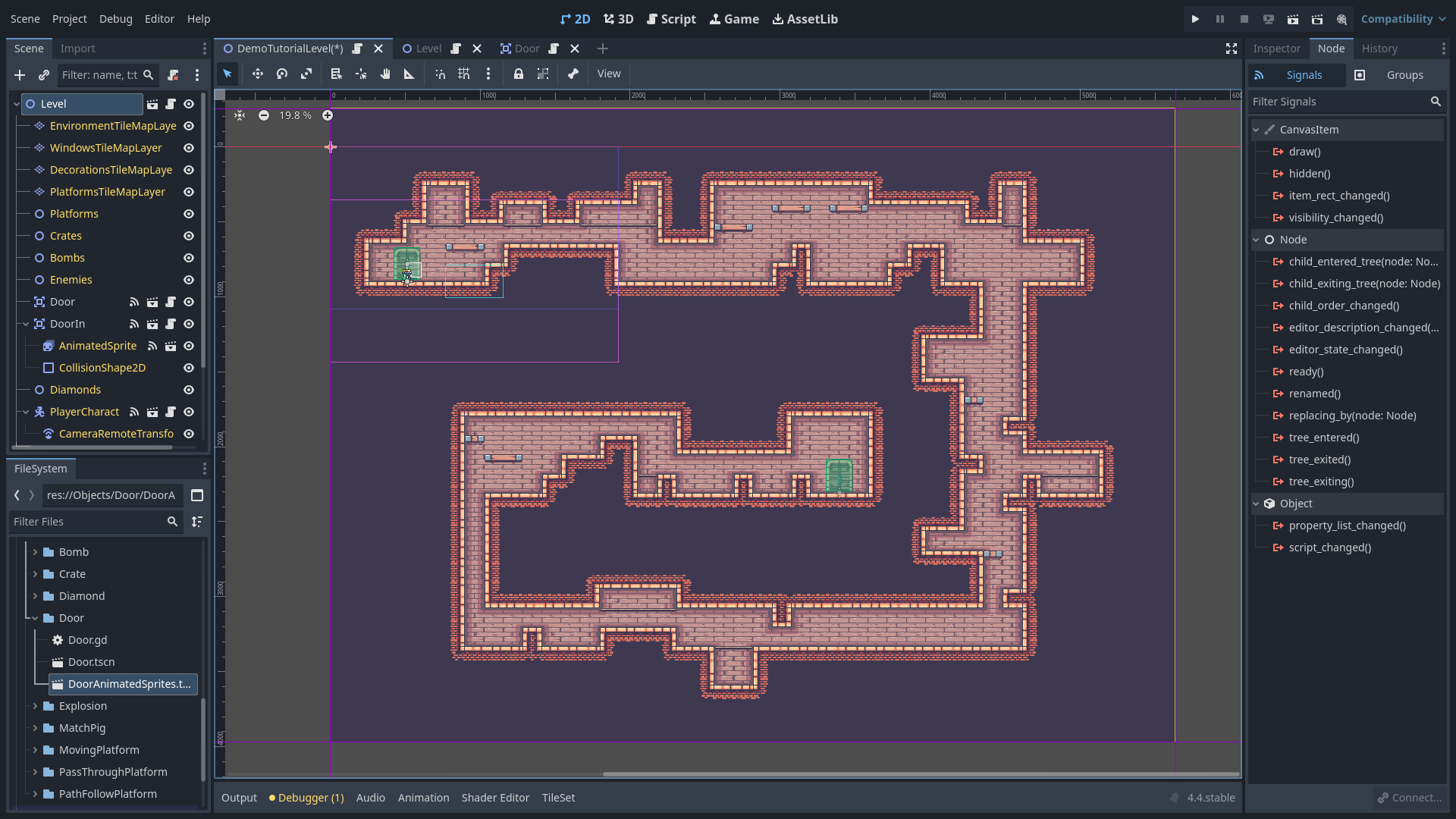Run the project with Play button
1456x819 pixels.
pyautogui.click(x=1195, y=19)
